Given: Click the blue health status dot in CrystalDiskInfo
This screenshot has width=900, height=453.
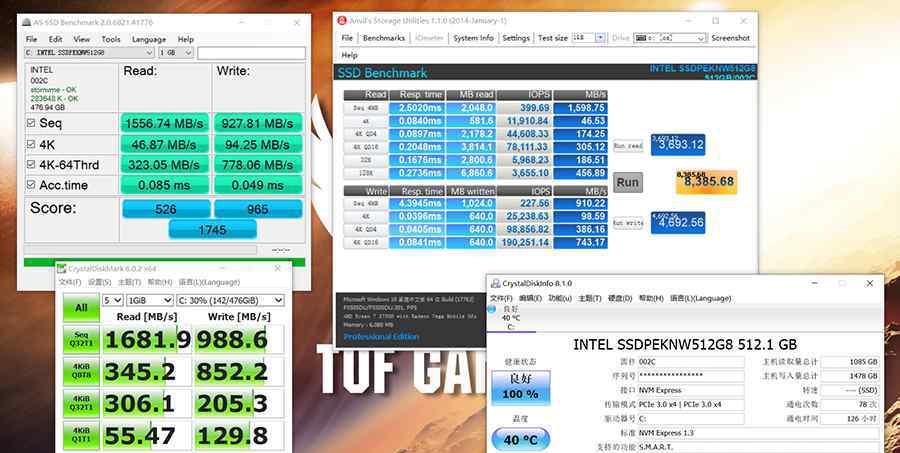Looking at the screenshot, I should 491,309.
